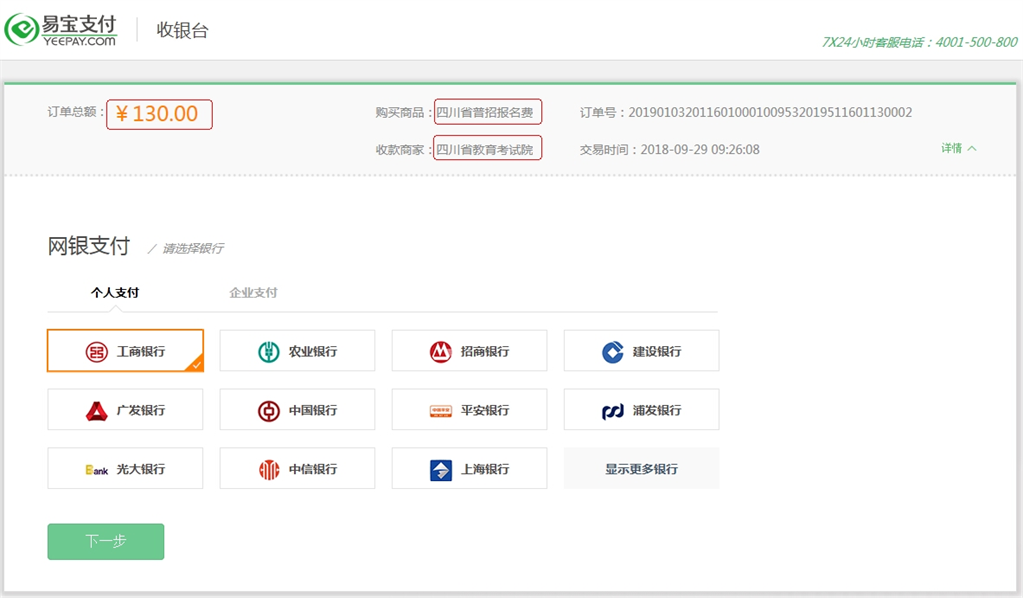Click the green 下一步 button
This screenshot has height=598, width=1023.
point(106,541)
